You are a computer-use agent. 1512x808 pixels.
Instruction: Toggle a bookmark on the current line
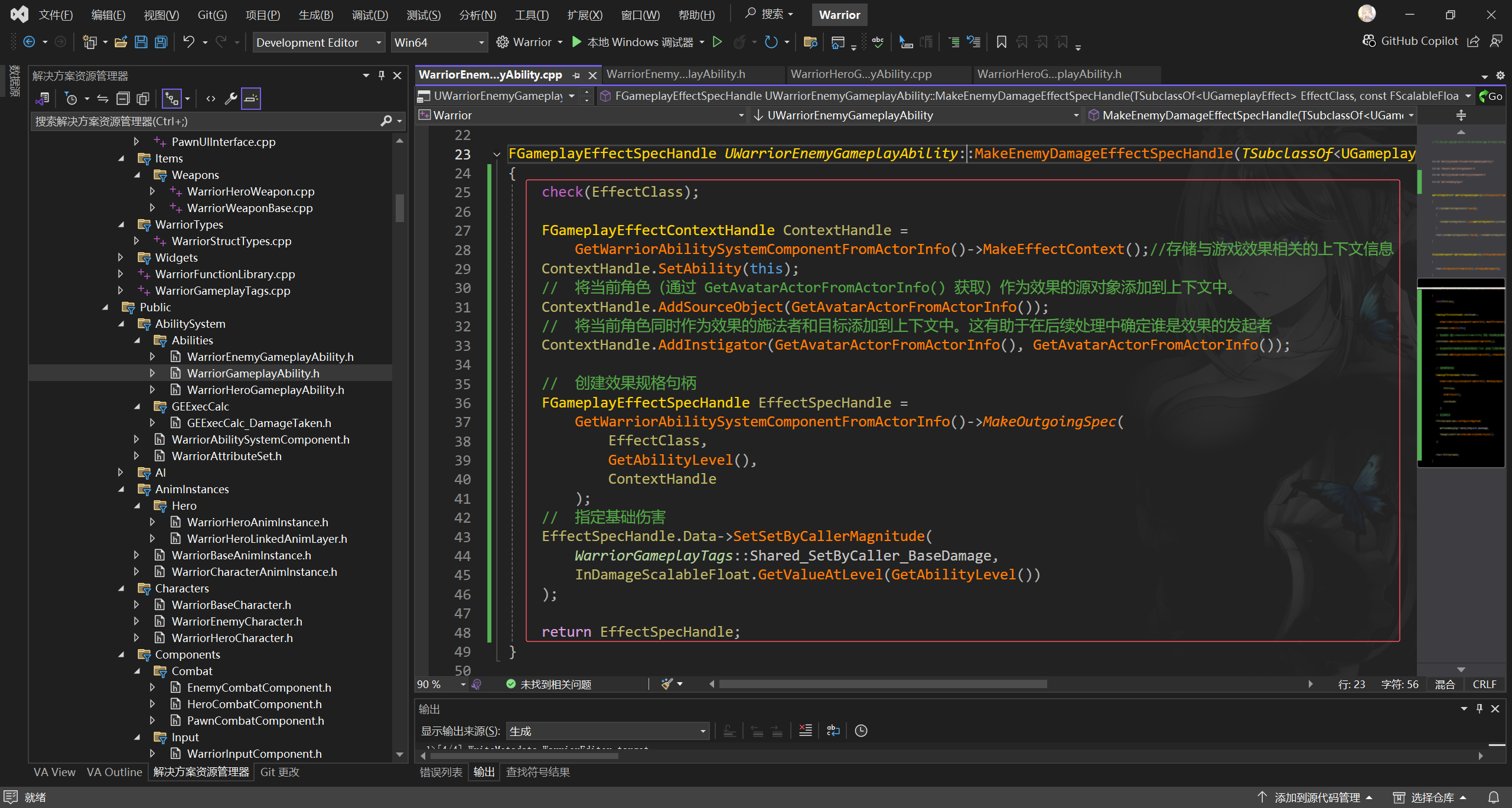1001,42
